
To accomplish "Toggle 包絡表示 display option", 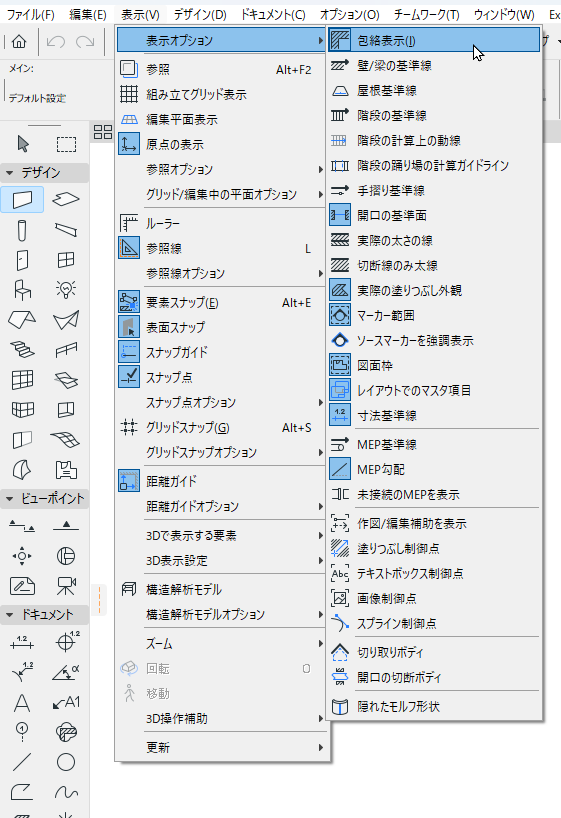I will click(434, 40).
